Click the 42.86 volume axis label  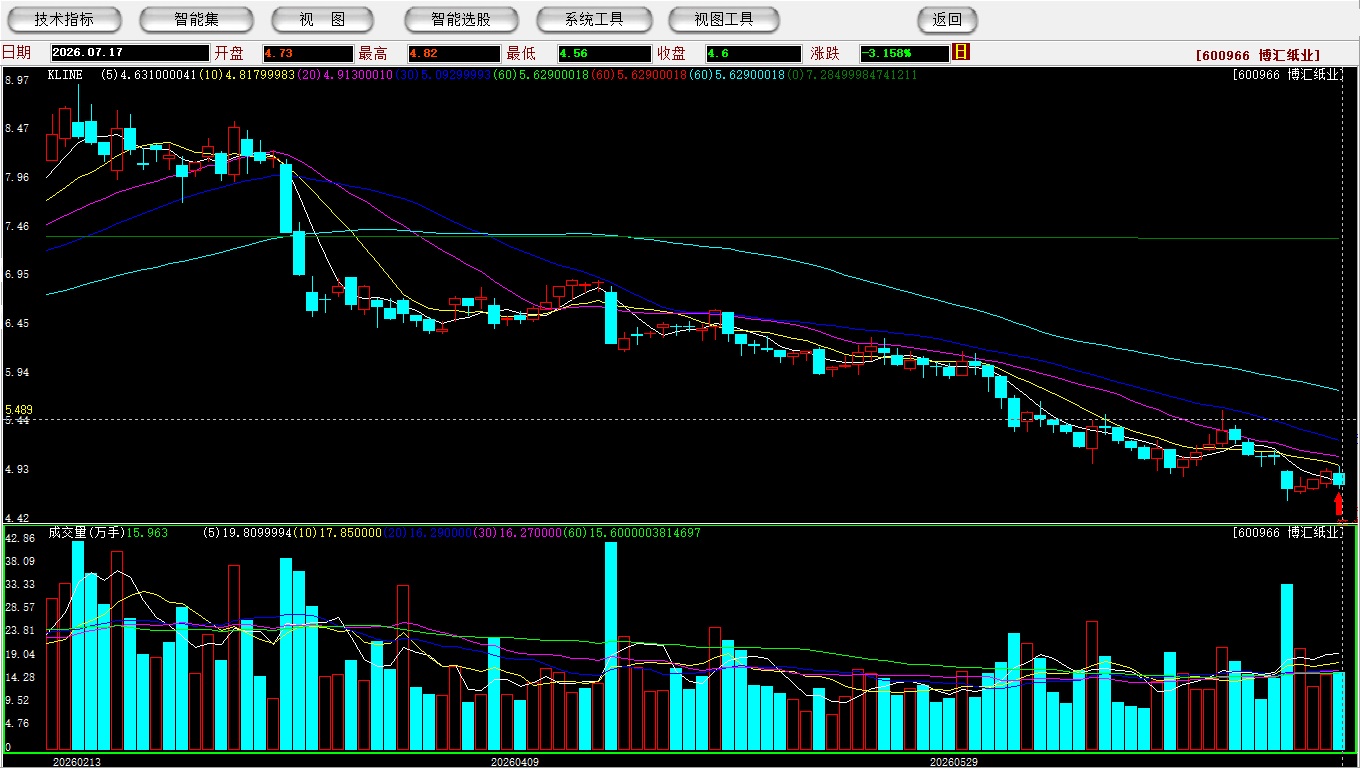(20, 538)
